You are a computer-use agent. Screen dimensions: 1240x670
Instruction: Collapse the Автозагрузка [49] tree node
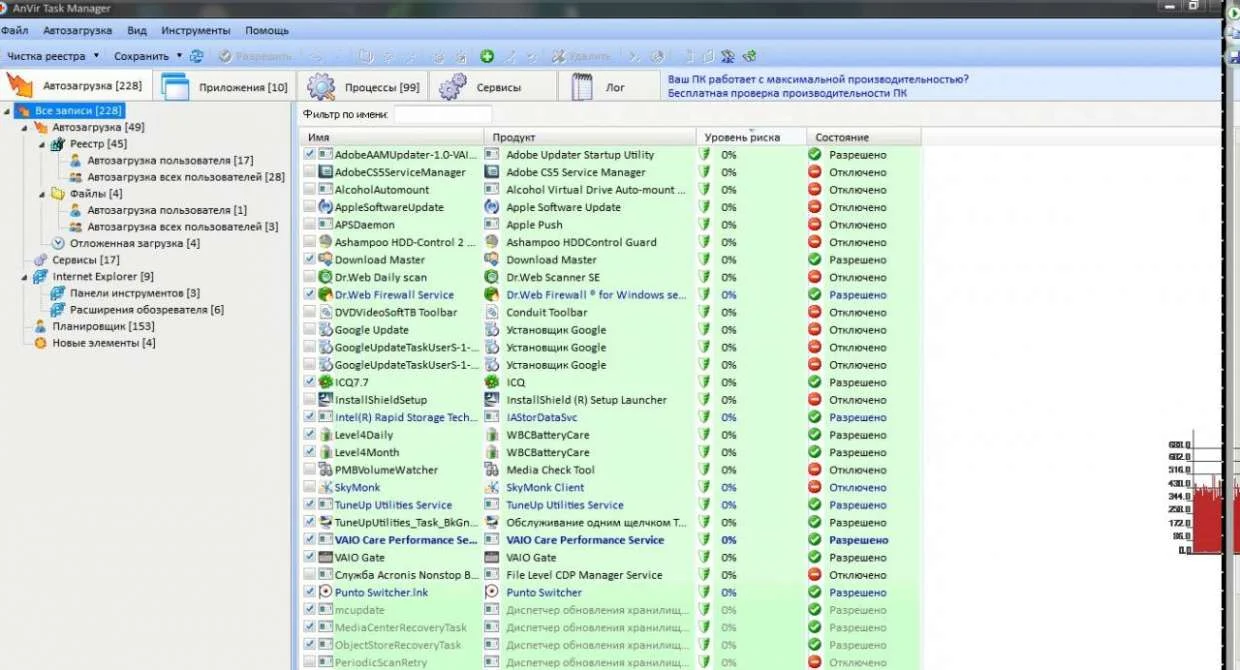pyautogui.click(x=24, y=128)
